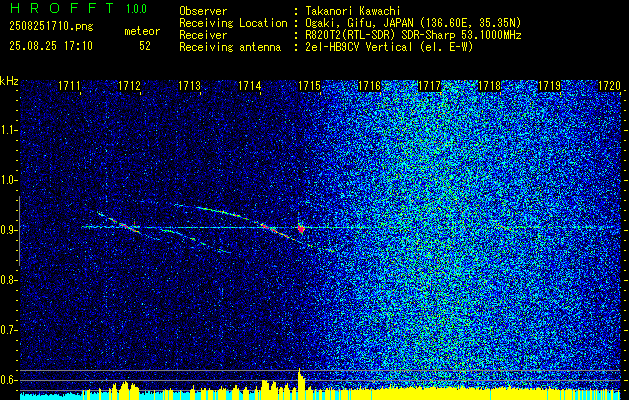Click the R820T2(RTL-SDR) SDR-Sharp 53.1000MHz text
This screenshot has height=400, width=629.
pyautogui.click(x=413, y=35)
